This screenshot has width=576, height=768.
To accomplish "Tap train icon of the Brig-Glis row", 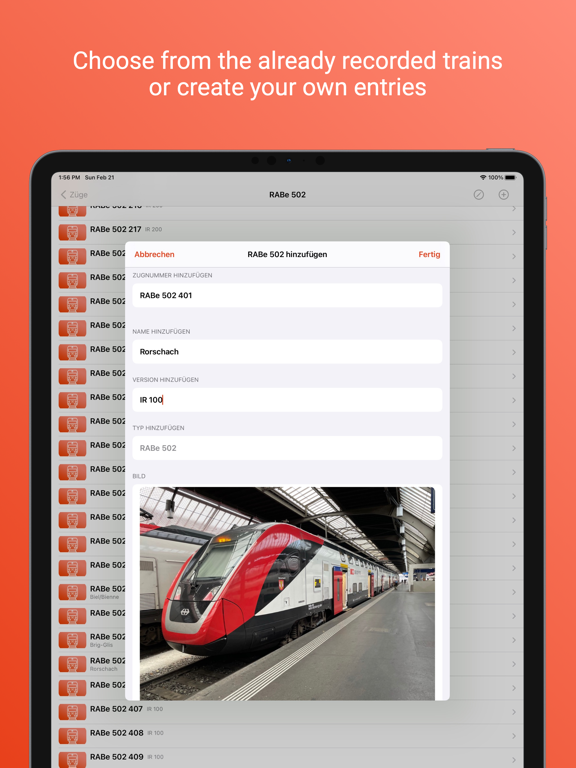I will pos(72,640).
